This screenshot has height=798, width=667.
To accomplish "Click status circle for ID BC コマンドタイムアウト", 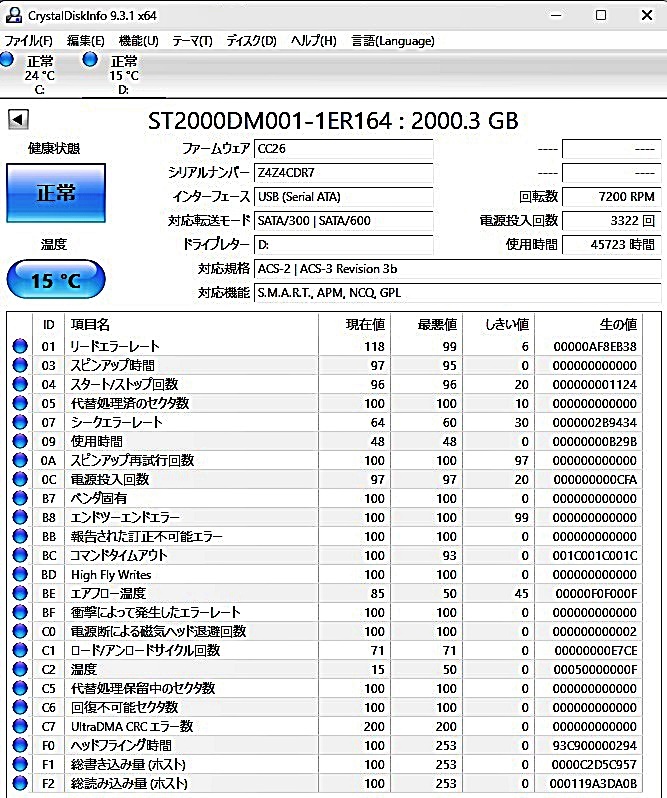I will click(x=20, y=555).
